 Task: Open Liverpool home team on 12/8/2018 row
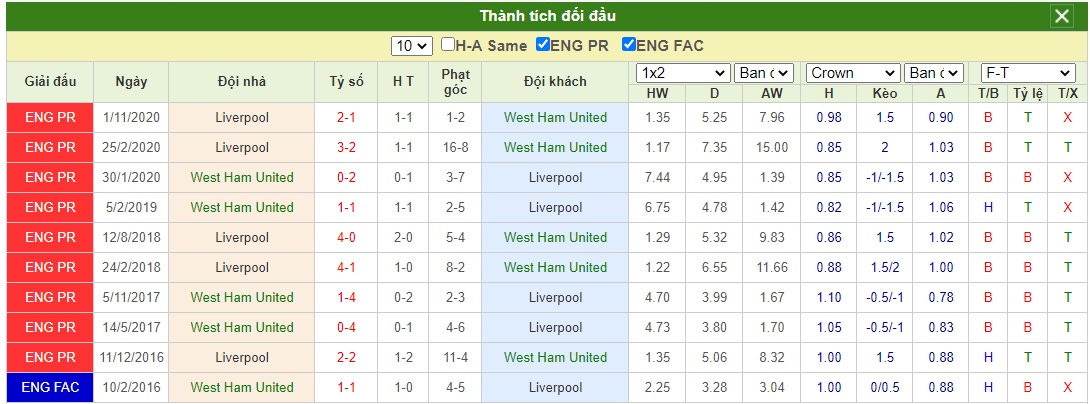[x=242, y=237]
